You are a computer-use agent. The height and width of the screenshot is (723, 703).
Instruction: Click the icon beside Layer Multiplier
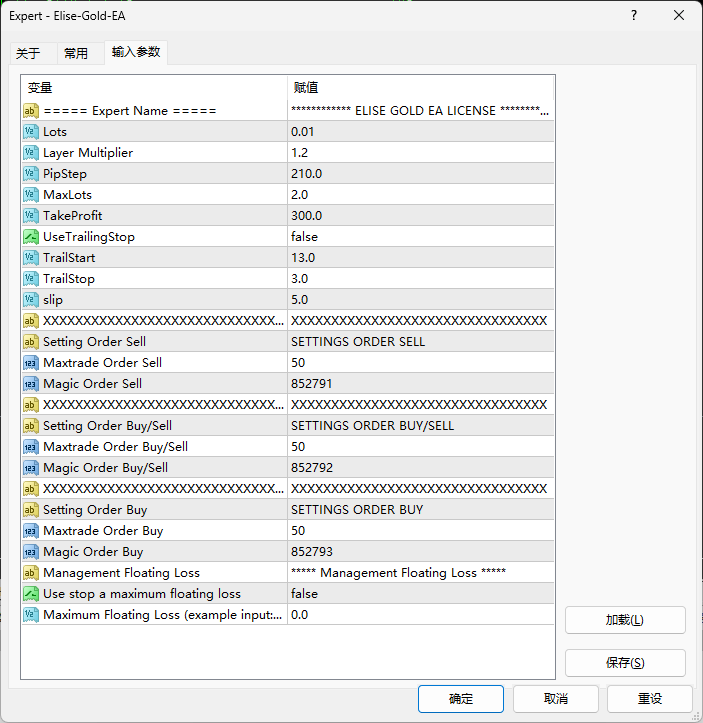30,153
